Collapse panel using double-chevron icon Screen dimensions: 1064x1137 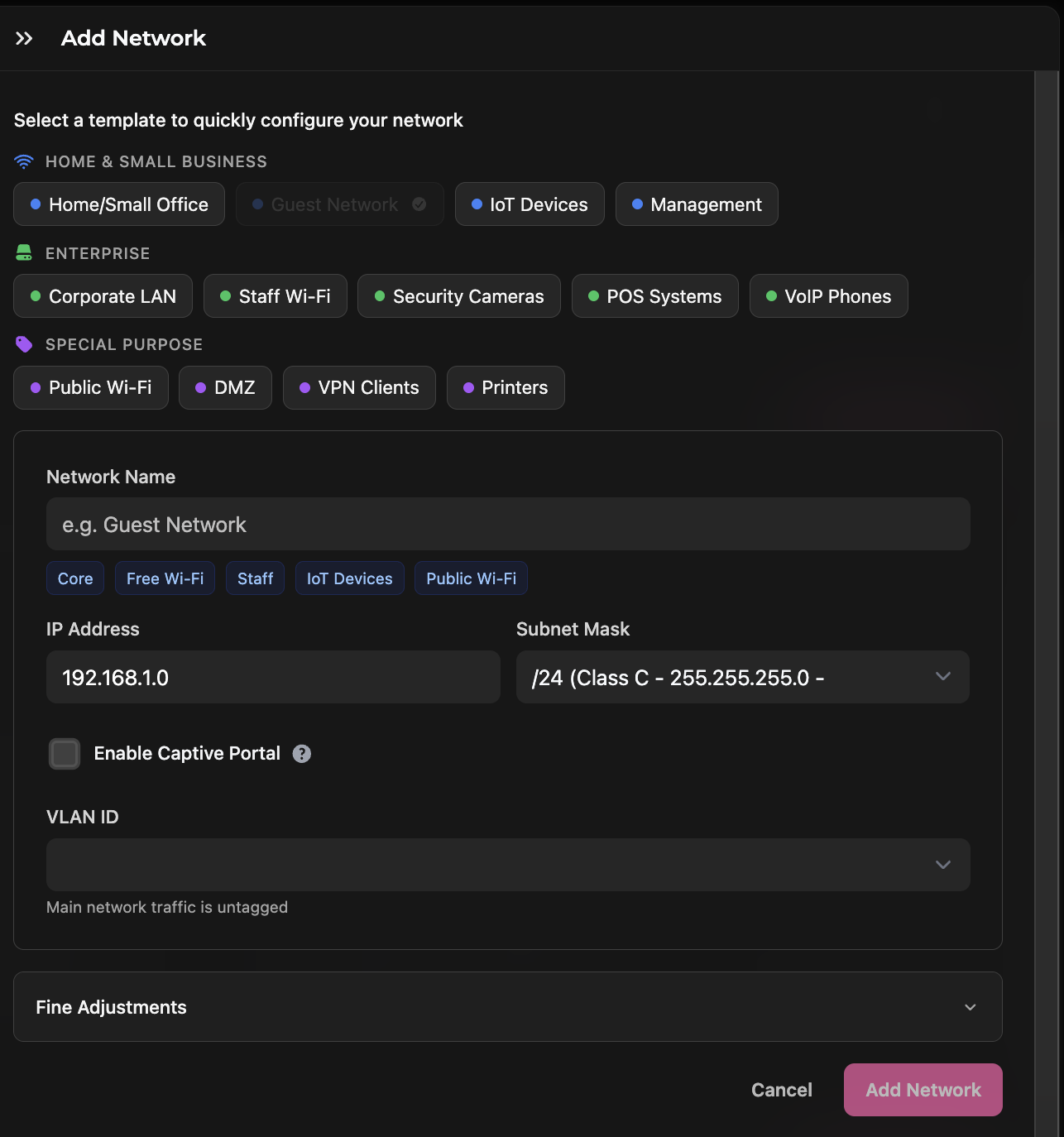(x=24, y=38)
